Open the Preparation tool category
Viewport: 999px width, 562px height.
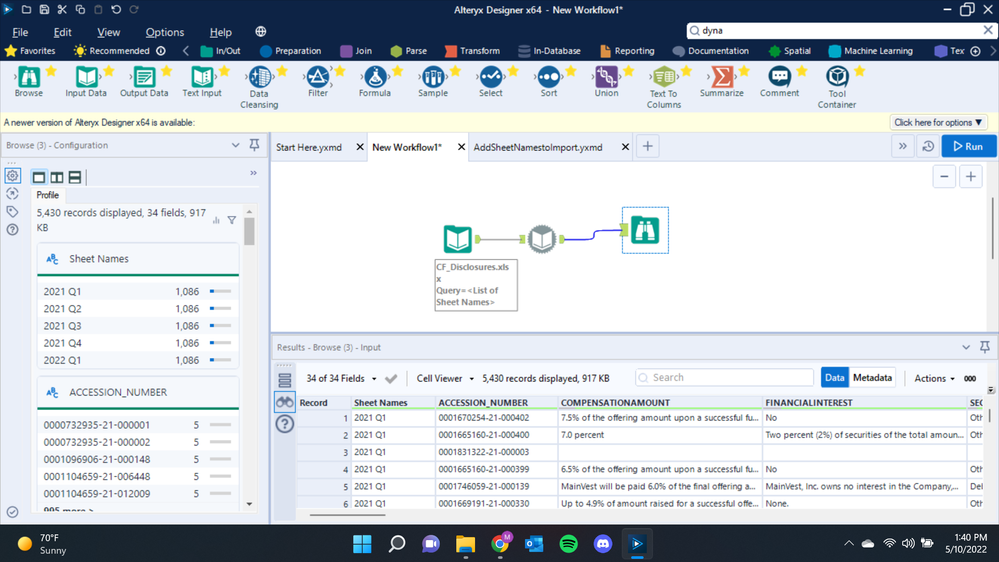[291, 51]
